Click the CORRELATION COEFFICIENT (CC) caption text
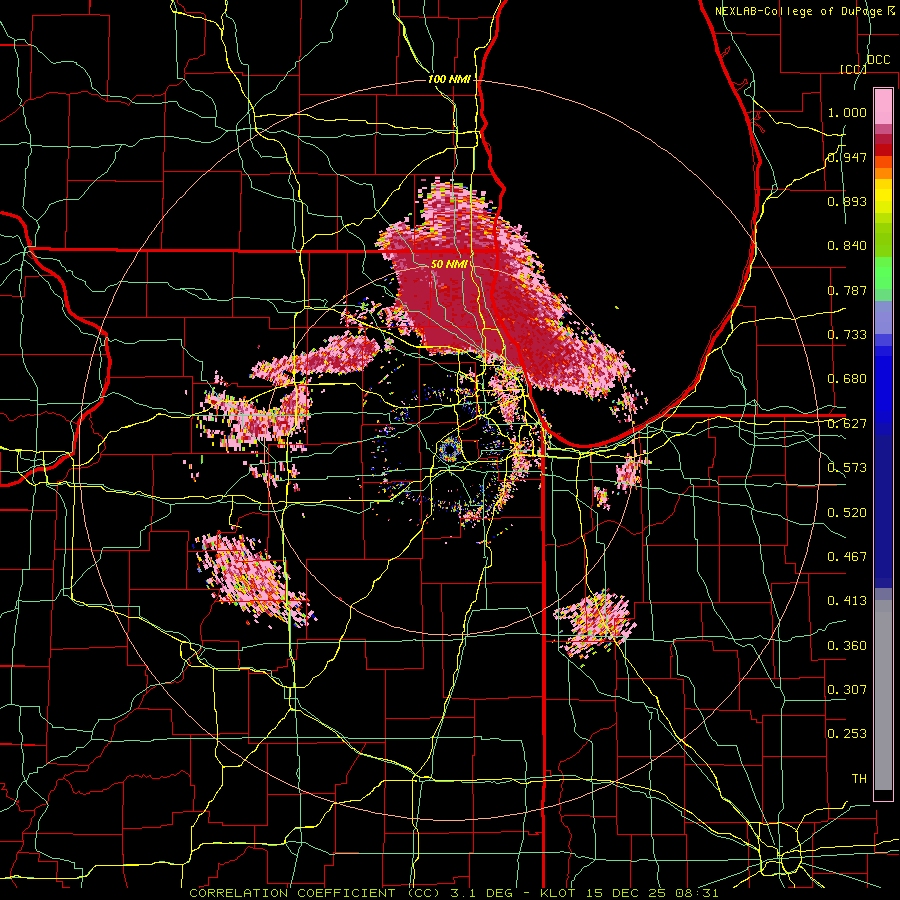This screenshot has height=900, width=900. pyautogui.click(x=315, y=893)
